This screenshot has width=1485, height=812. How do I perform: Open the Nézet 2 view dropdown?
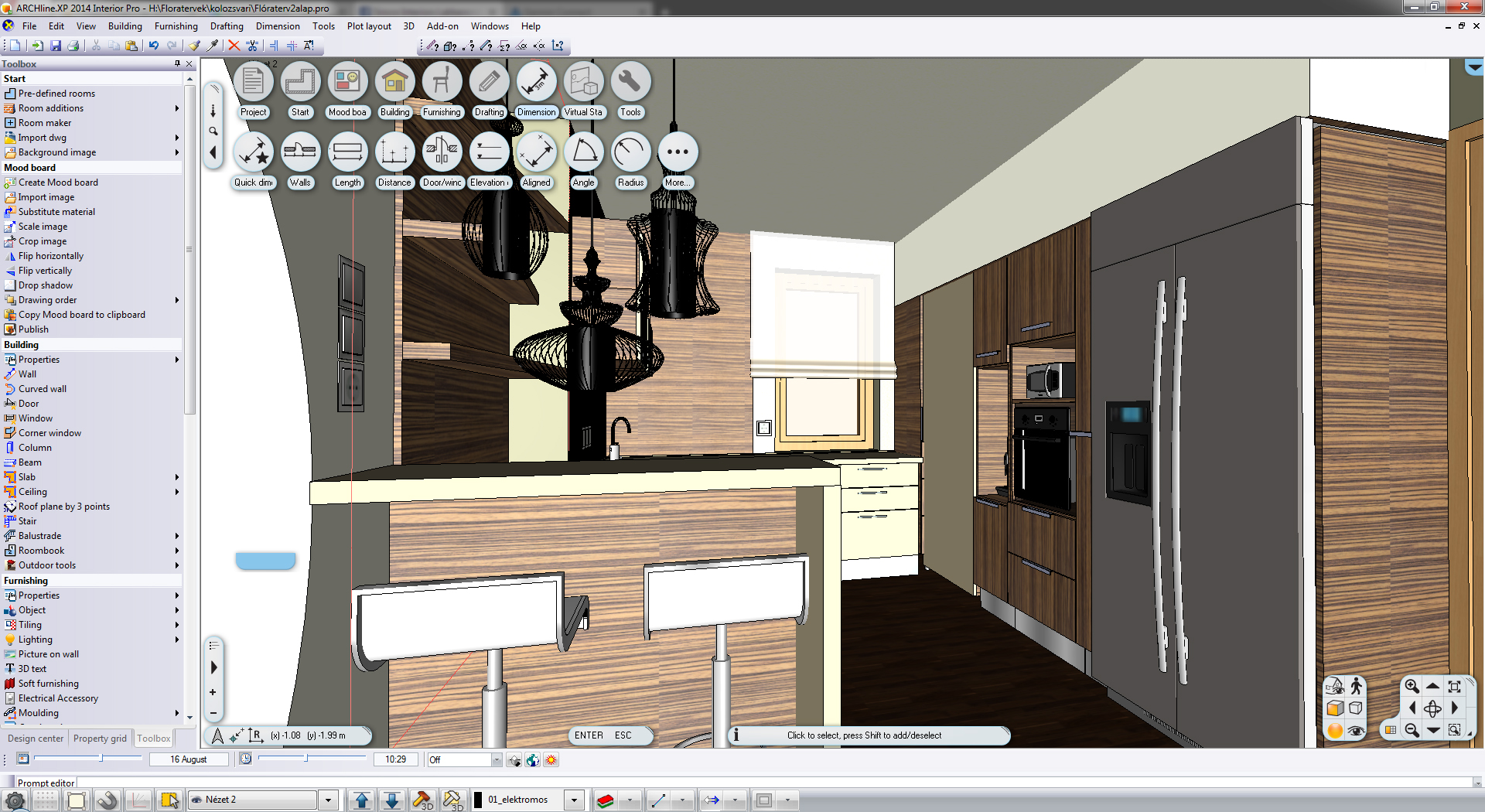pyautogui.click(x=329, y=800)
